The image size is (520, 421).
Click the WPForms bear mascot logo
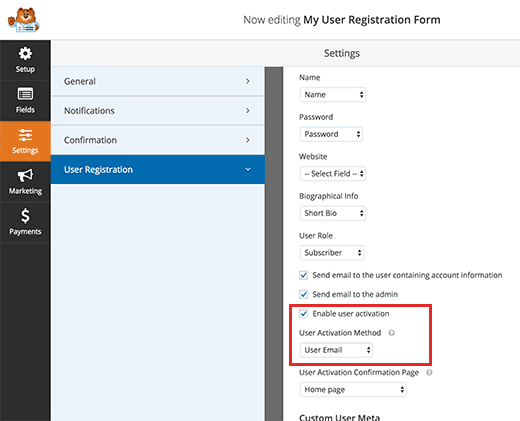[x=24, y=20]
